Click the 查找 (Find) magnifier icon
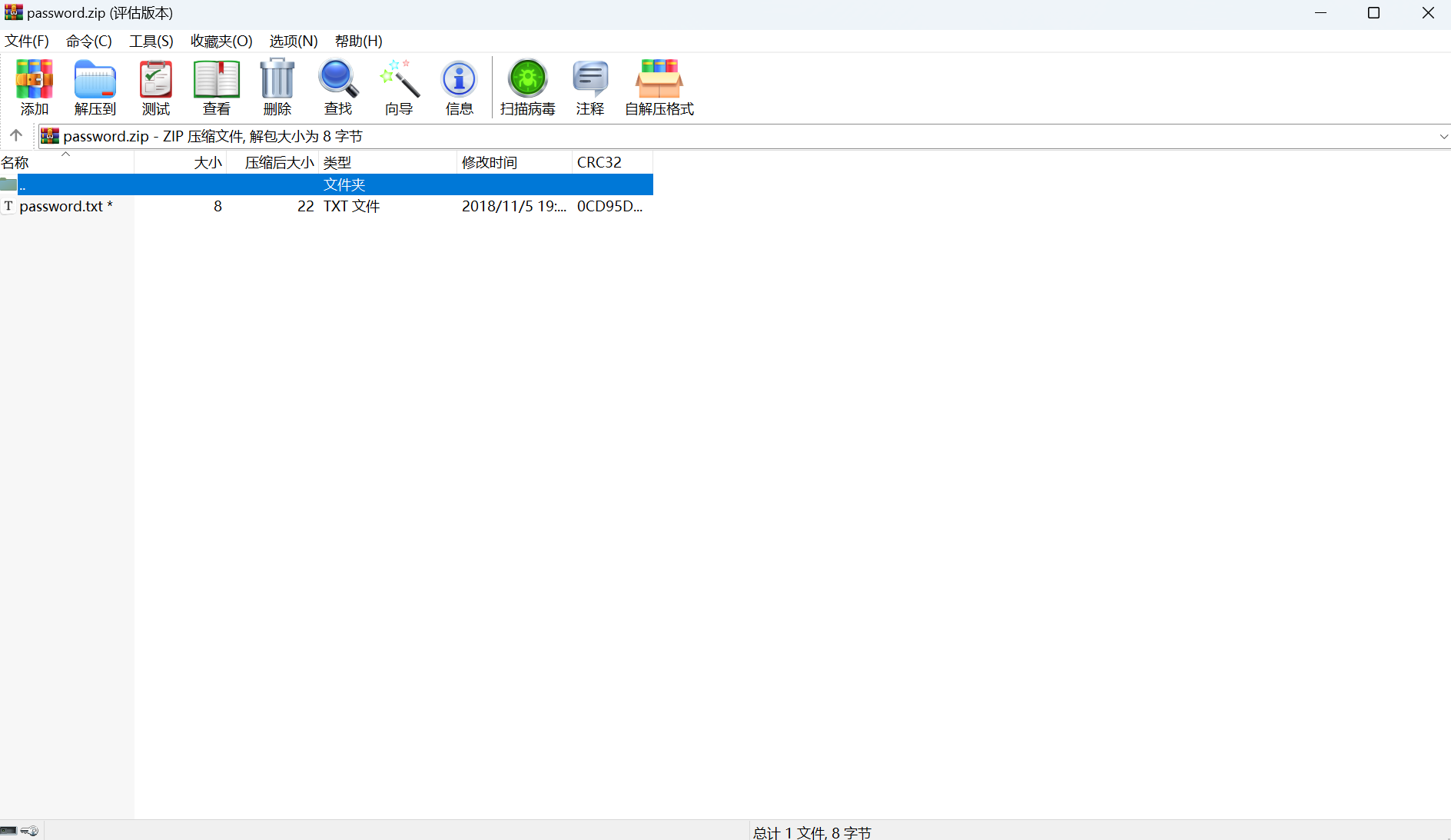 coord(338,79)
